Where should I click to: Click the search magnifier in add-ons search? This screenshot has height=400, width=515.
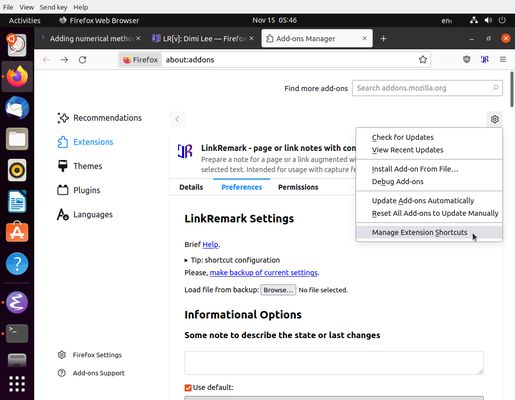coord(495,88)
